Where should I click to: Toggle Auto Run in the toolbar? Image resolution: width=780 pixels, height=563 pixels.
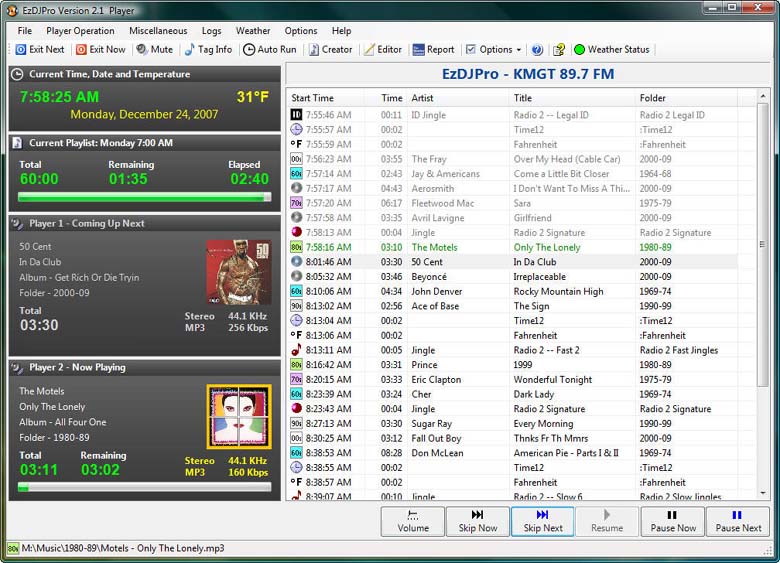click(x=270, y=50)
